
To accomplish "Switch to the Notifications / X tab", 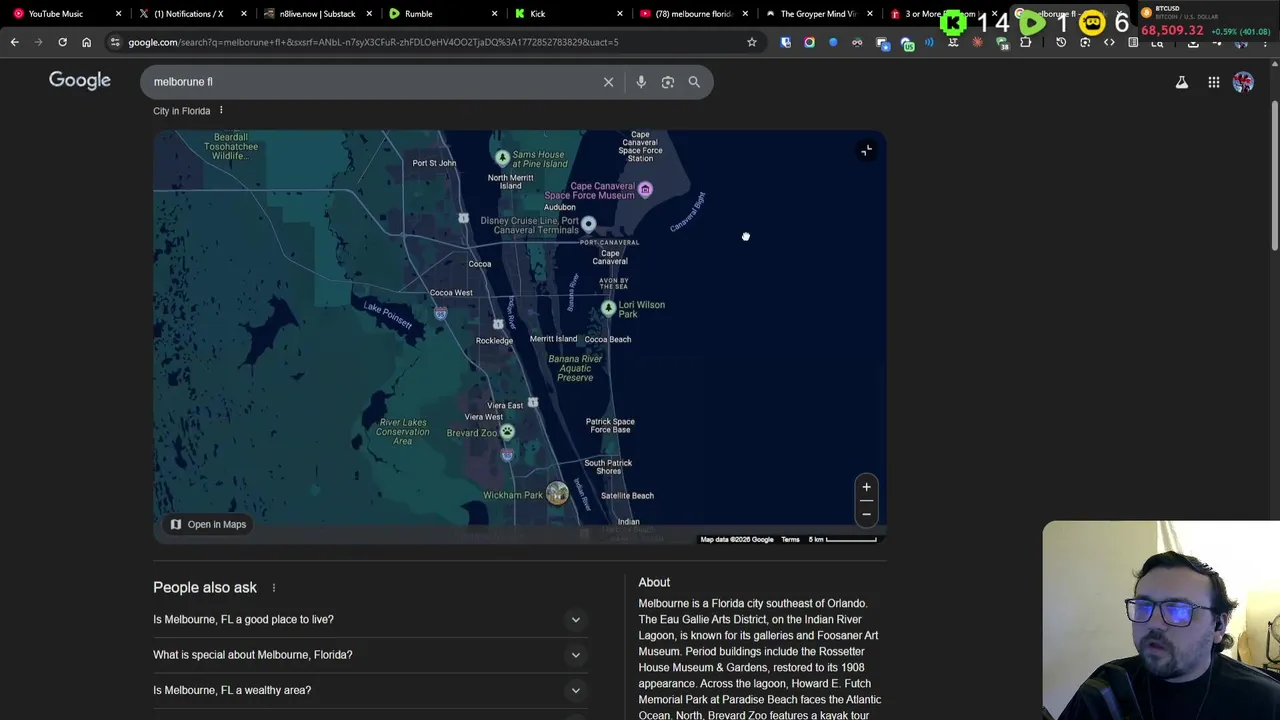I will tap(188, 14).
